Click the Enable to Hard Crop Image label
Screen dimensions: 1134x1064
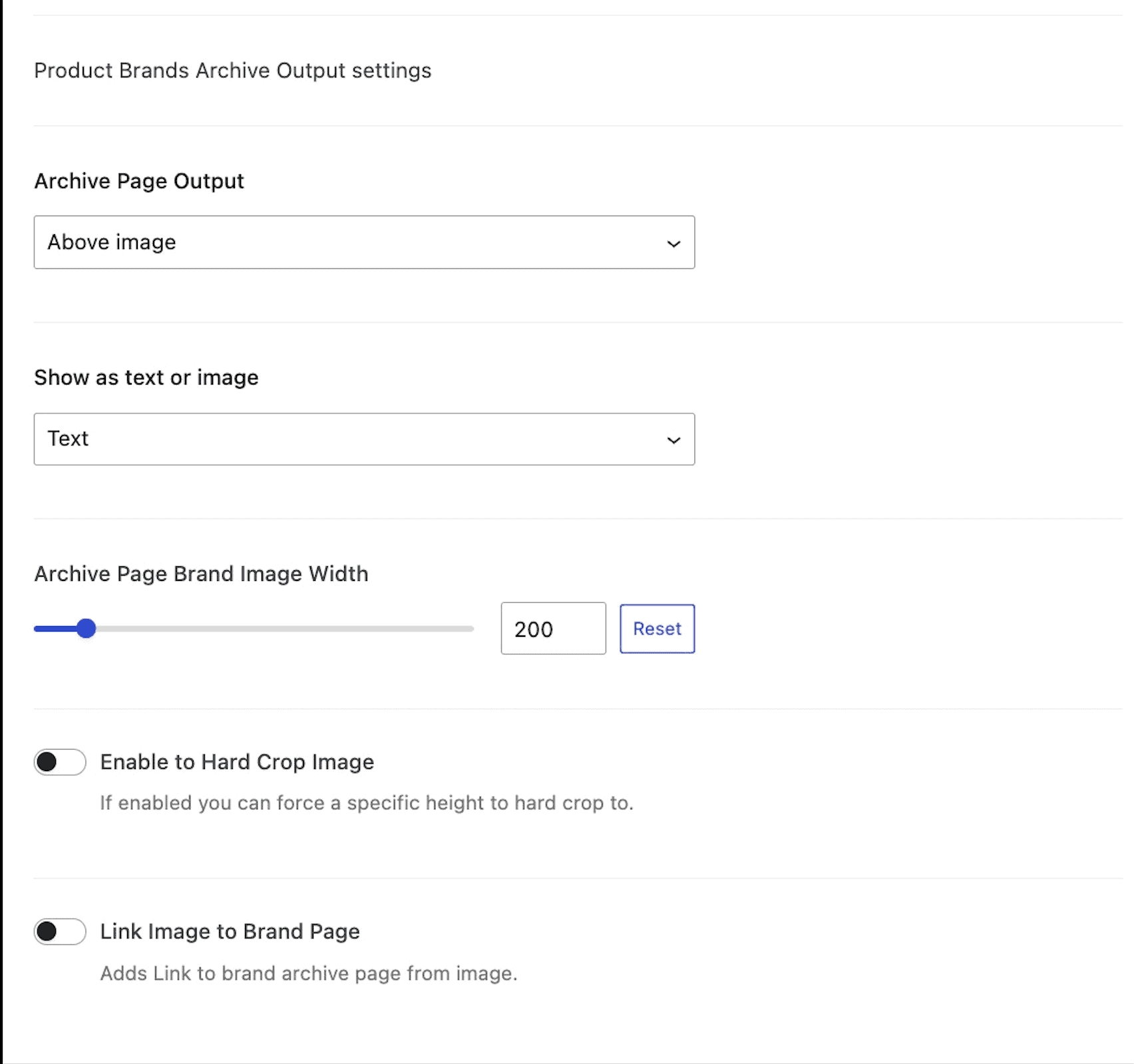[x=237, y=762]
